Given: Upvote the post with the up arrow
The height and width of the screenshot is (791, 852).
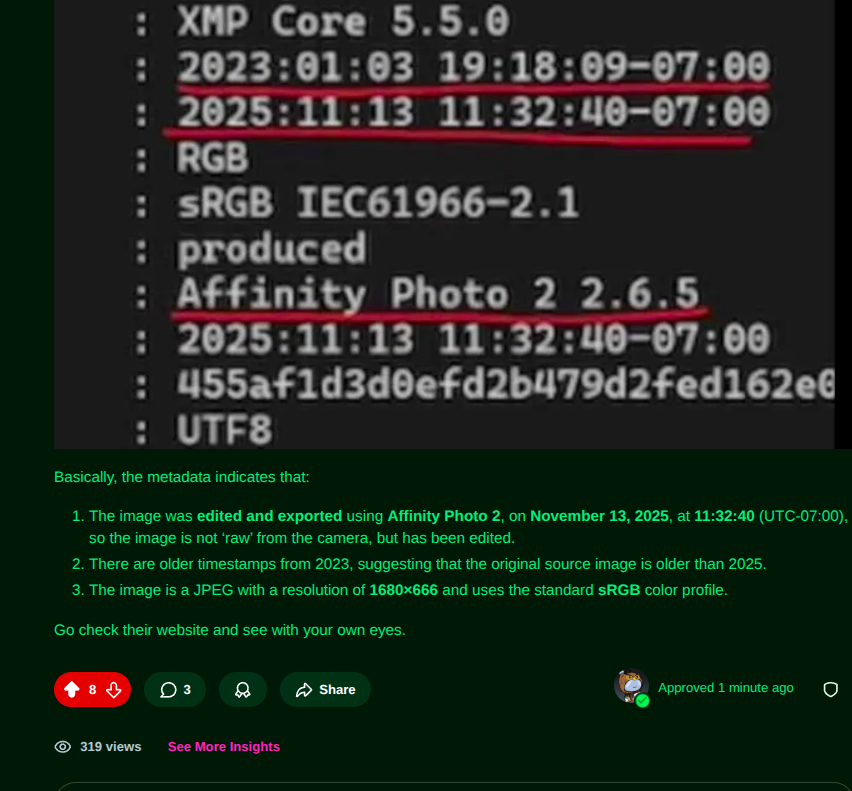Looking at the screenshot, I should click(x=72, y=689).
